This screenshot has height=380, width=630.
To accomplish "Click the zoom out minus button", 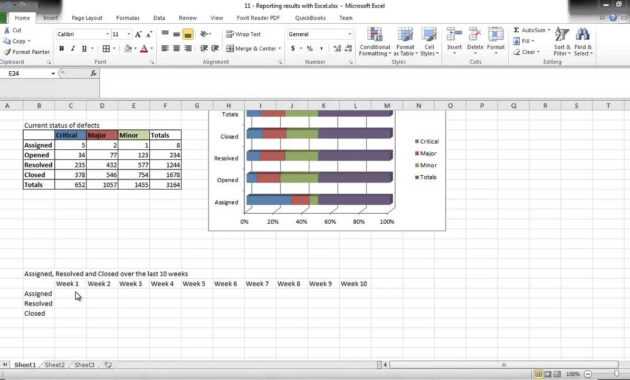I will [588, 374].
